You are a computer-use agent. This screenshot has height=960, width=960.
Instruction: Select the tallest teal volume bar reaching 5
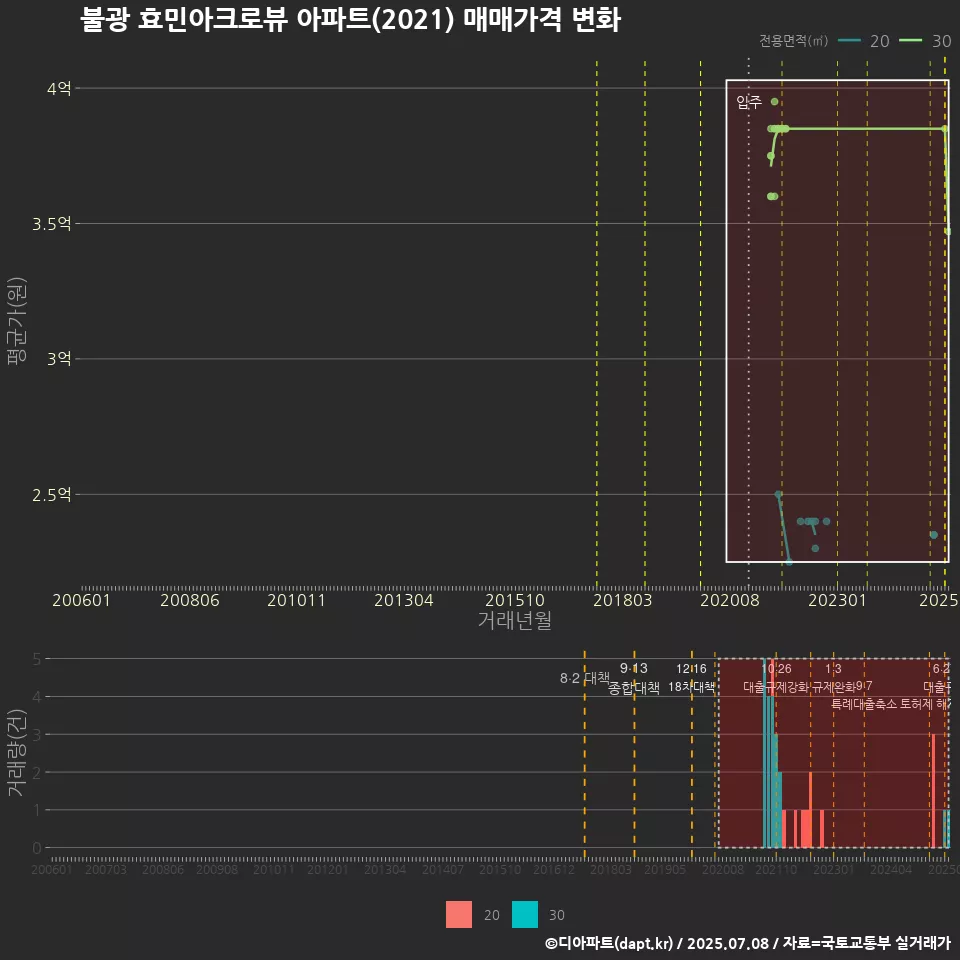(x=765, y=753)
